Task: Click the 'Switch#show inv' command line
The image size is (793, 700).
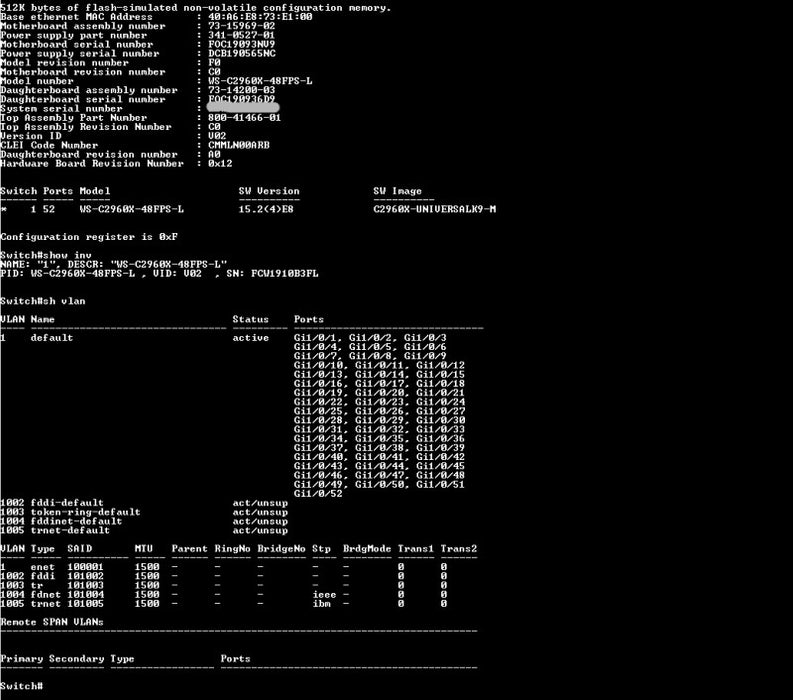Action: 46,255
